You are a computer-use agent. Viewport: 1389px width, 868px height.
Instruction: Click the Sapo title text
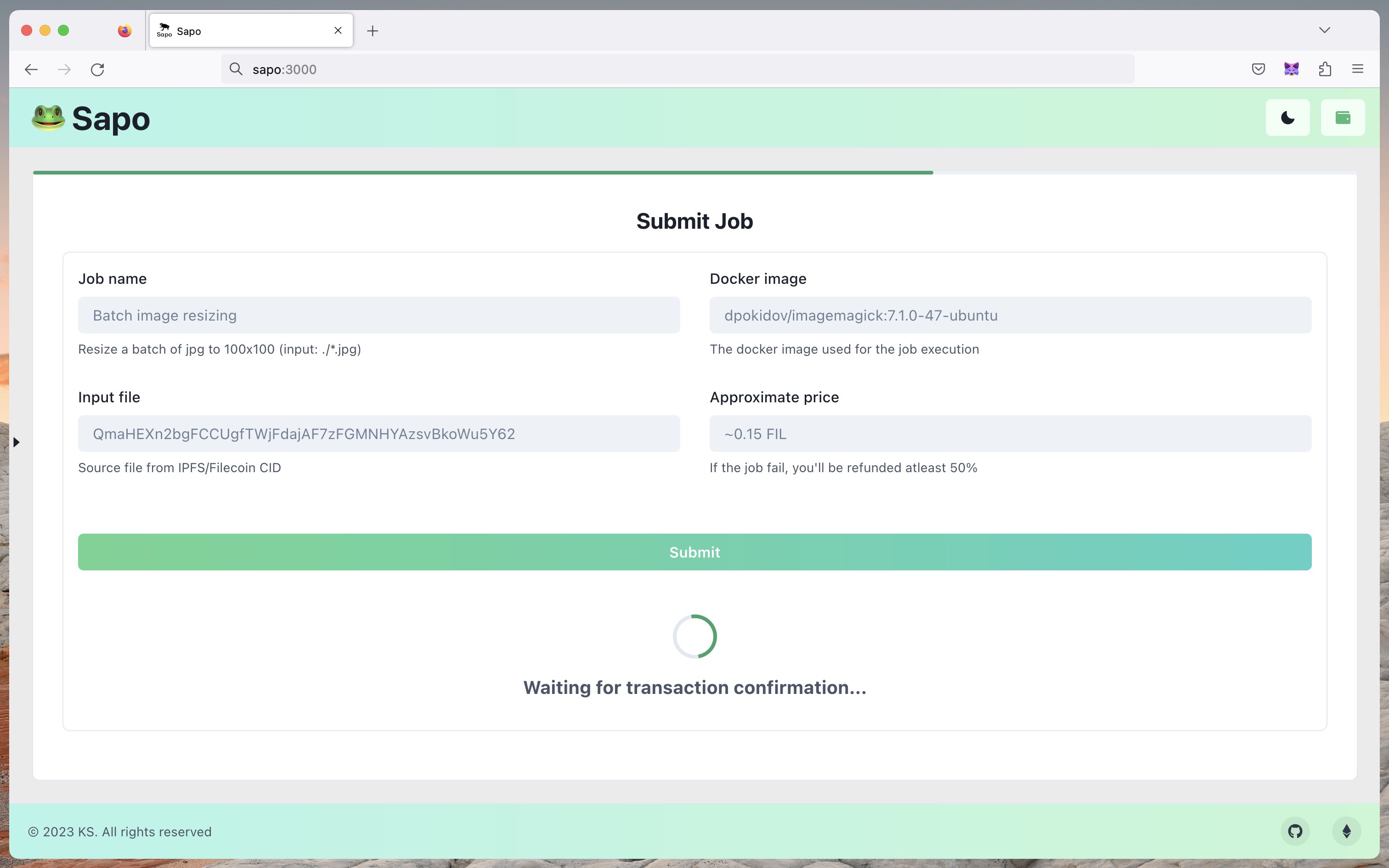[111, 119]
